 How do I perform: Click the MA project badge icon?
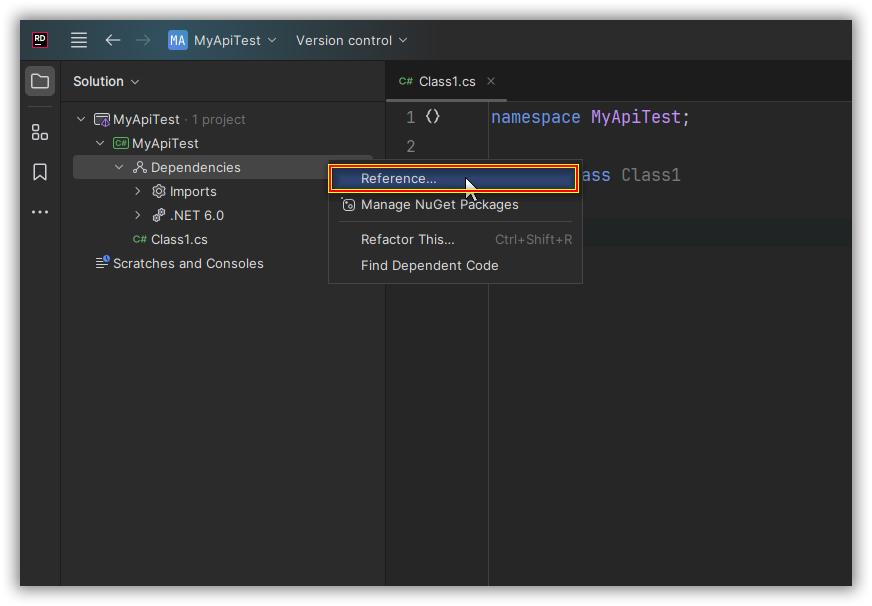tap(178, 40)
